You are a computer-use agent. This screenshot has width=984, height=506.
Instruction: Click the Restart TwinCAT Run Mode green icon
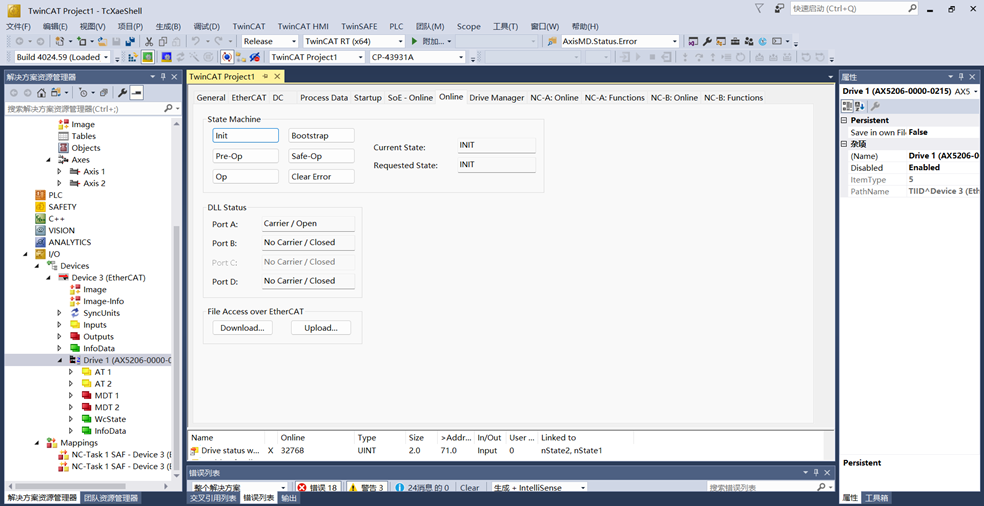tap(147, 57)
